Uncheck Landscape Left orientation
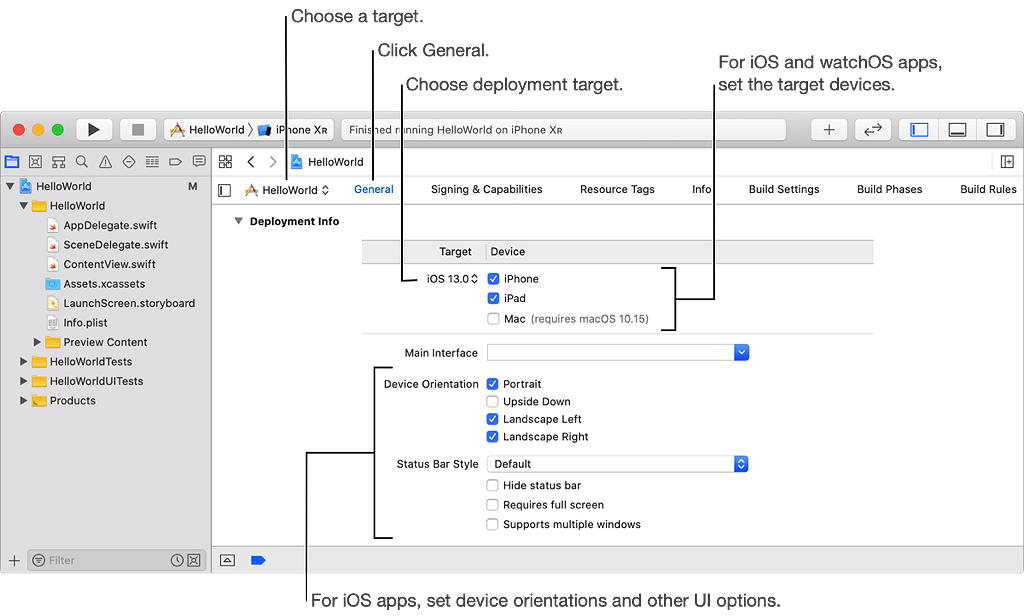 click(492, 419)
